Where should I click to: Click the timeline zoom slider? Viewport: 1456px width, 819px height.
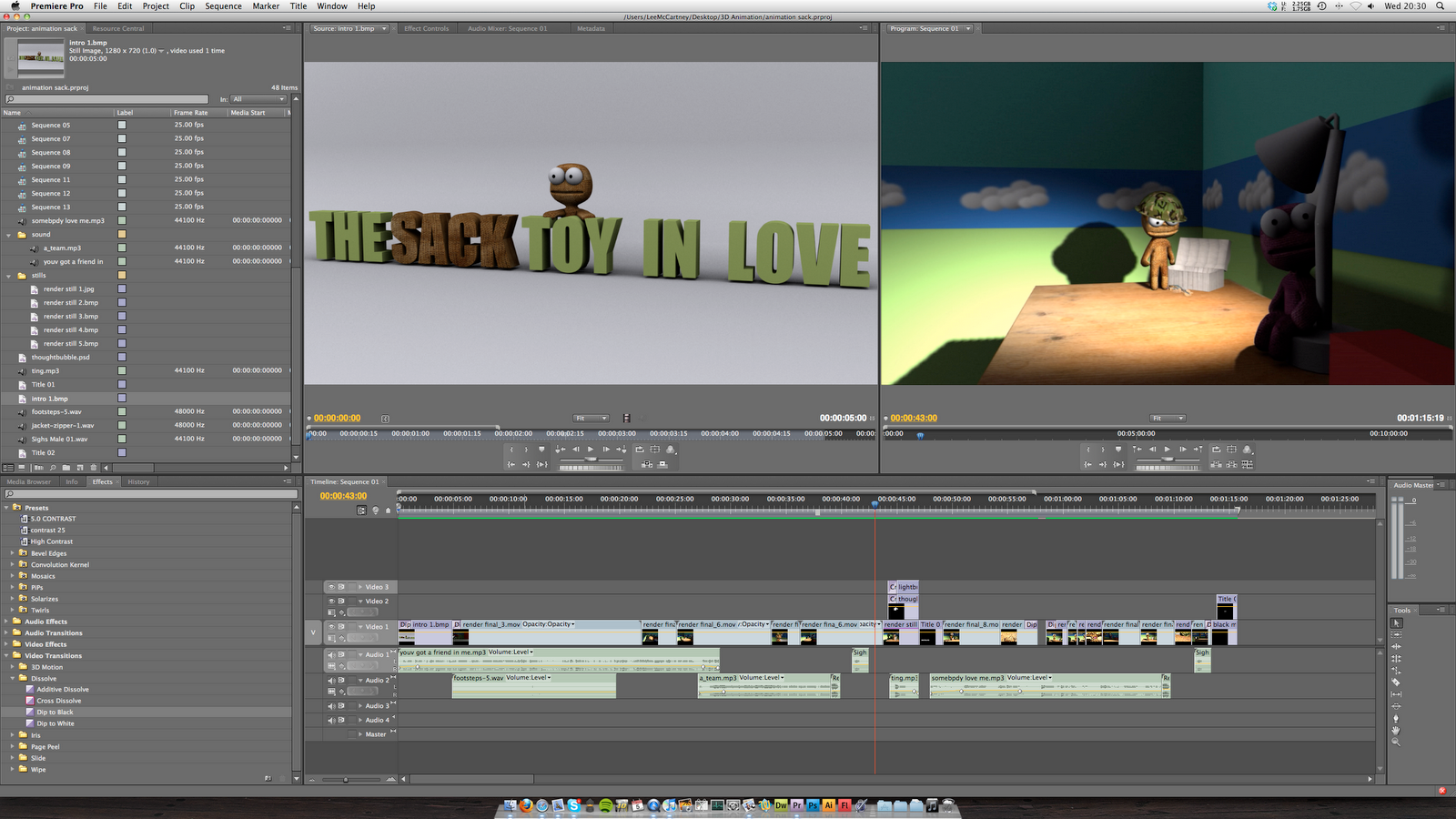point(346,779)
